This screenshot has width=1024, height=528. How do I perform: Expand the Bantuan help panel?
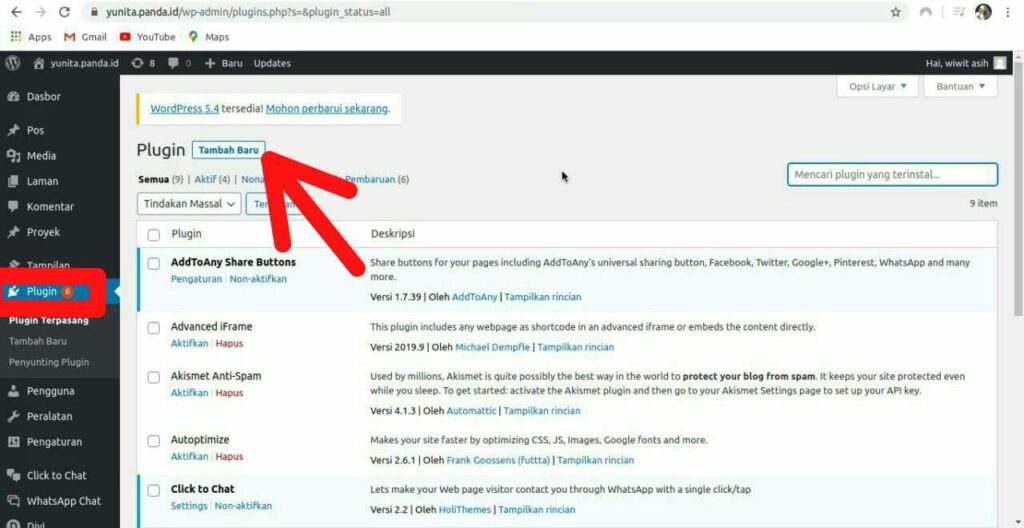click(x=961, y=86)
